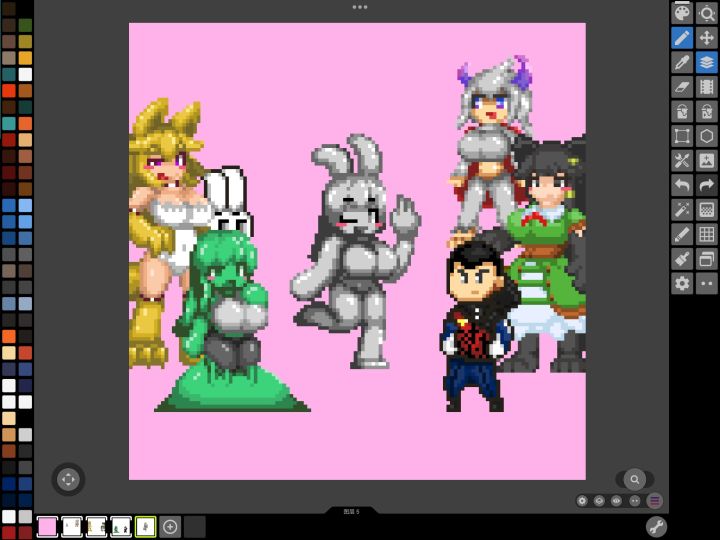Toggle layer visibility eye icon
Image resolution: width=720 pixels, height=540 pixels.
click(x=616, y=501)
